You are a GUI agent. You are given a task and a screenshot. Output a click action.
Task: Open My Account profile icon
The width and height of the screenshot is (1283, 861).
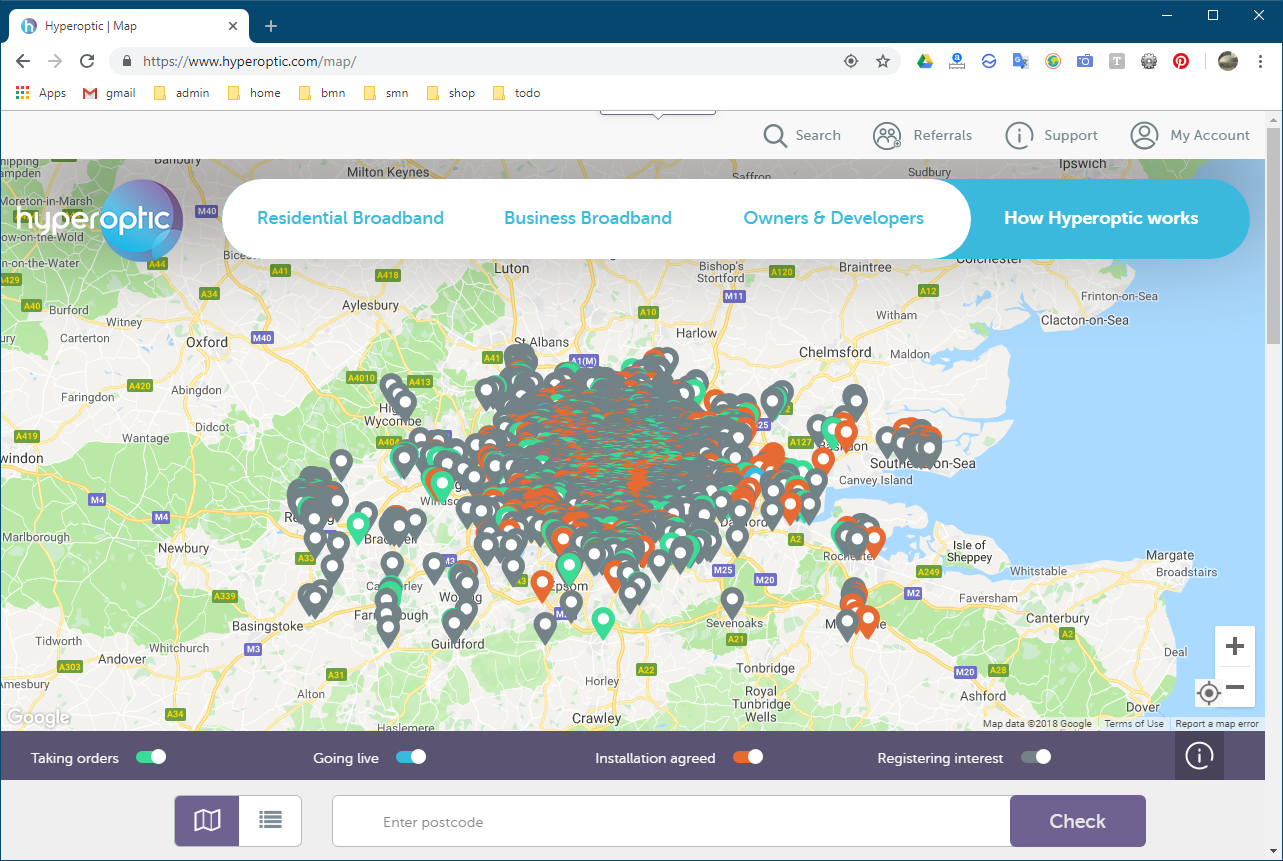click(1144, 135)
